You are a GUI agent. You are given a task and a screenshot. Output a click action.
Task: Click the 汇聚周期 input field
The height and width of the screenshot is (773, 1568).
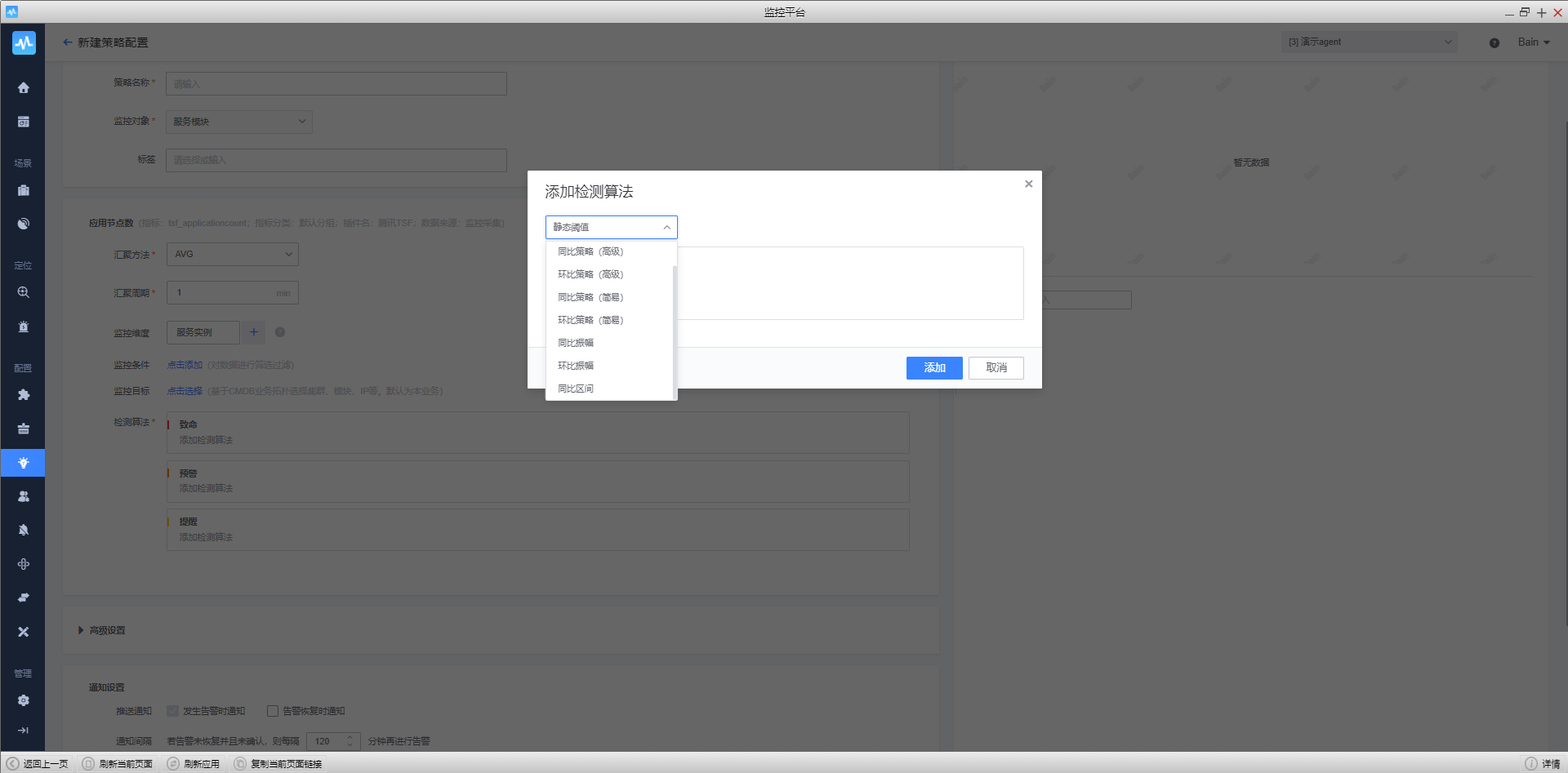(x=233, y=292)
